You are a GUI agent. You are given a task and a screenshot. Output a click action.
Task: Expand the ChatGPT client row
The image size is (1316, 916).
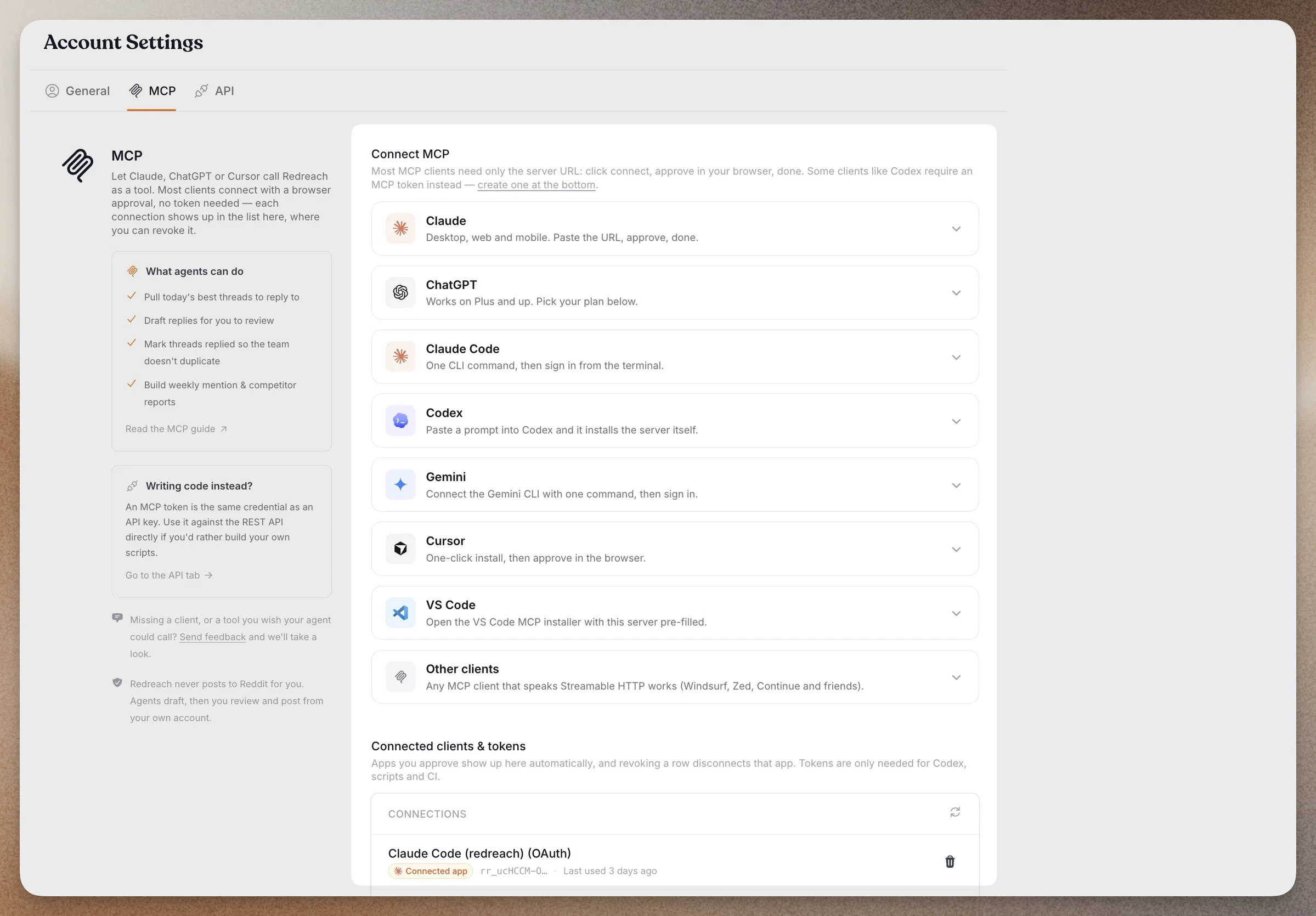click(675, 292)
